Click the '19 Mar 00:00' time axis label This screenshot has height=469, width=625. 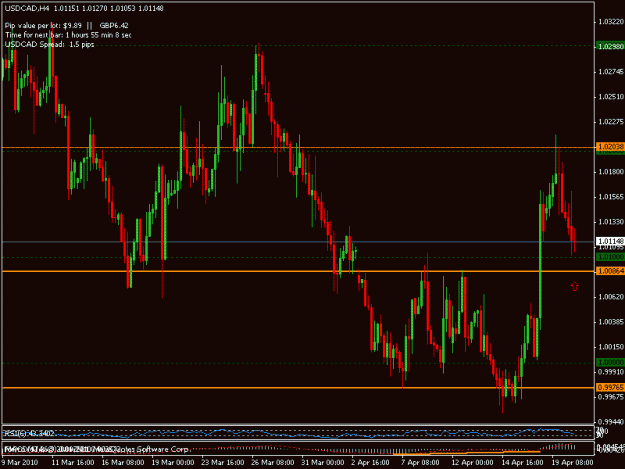pyautogui.click(x=173, y=463)
